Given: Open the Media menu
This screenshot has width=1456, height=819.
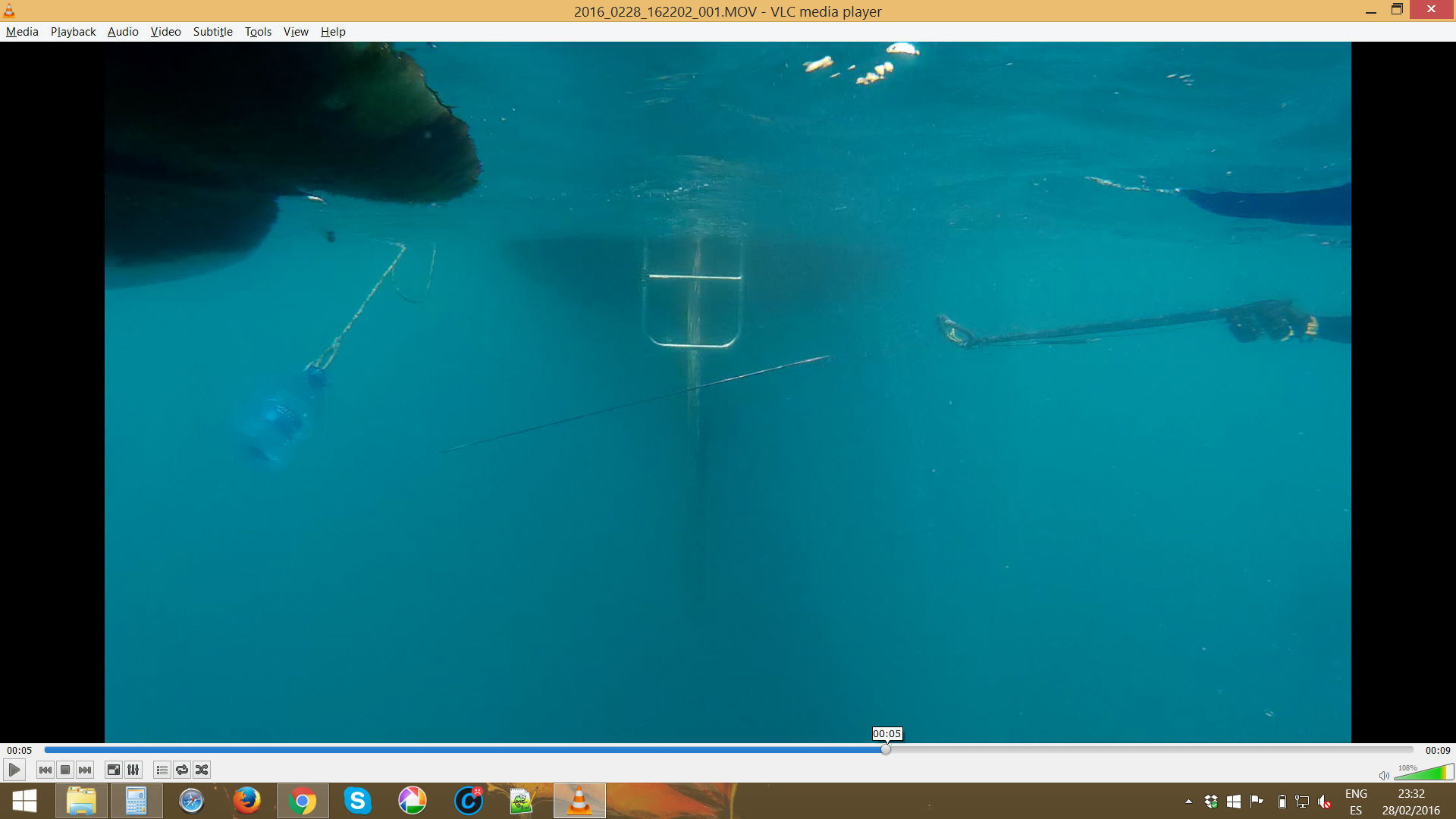Looking at the screenshot, I should [x=22, y=31].
